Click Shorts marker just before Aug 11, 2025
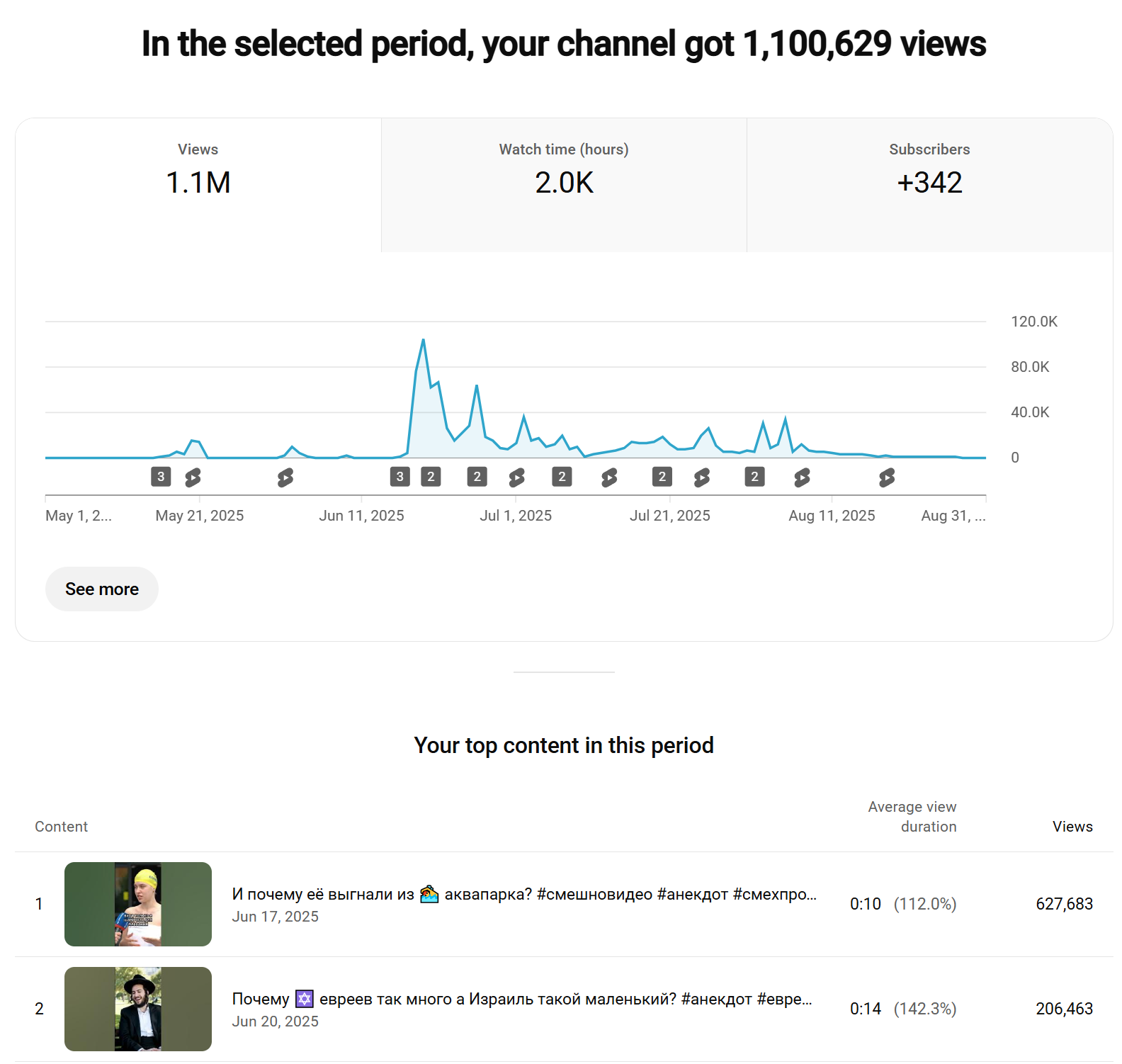The height and width of the screenshot is (1064, 1122). [x=802, y=477]
